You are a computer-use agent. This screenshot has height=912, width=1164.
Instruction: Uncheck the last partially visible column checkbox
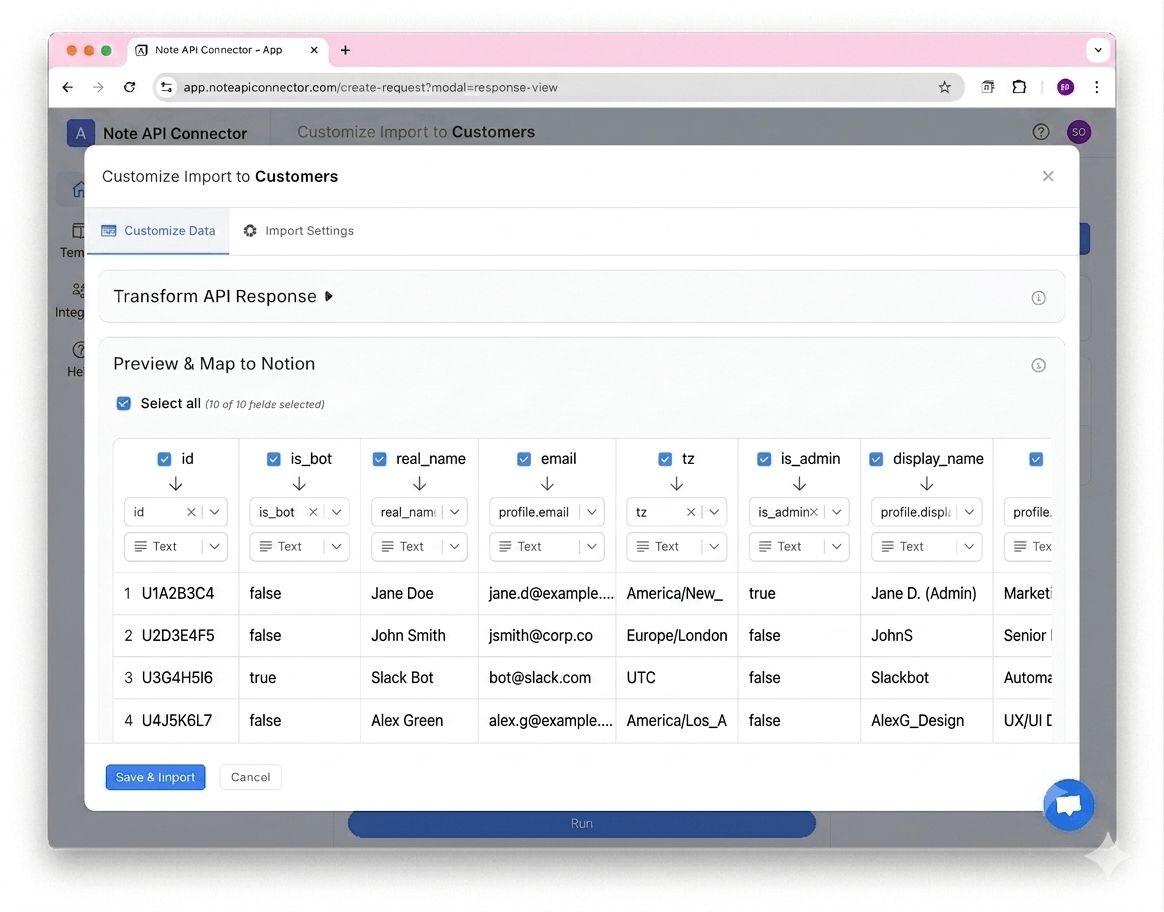coord(1036,459)
